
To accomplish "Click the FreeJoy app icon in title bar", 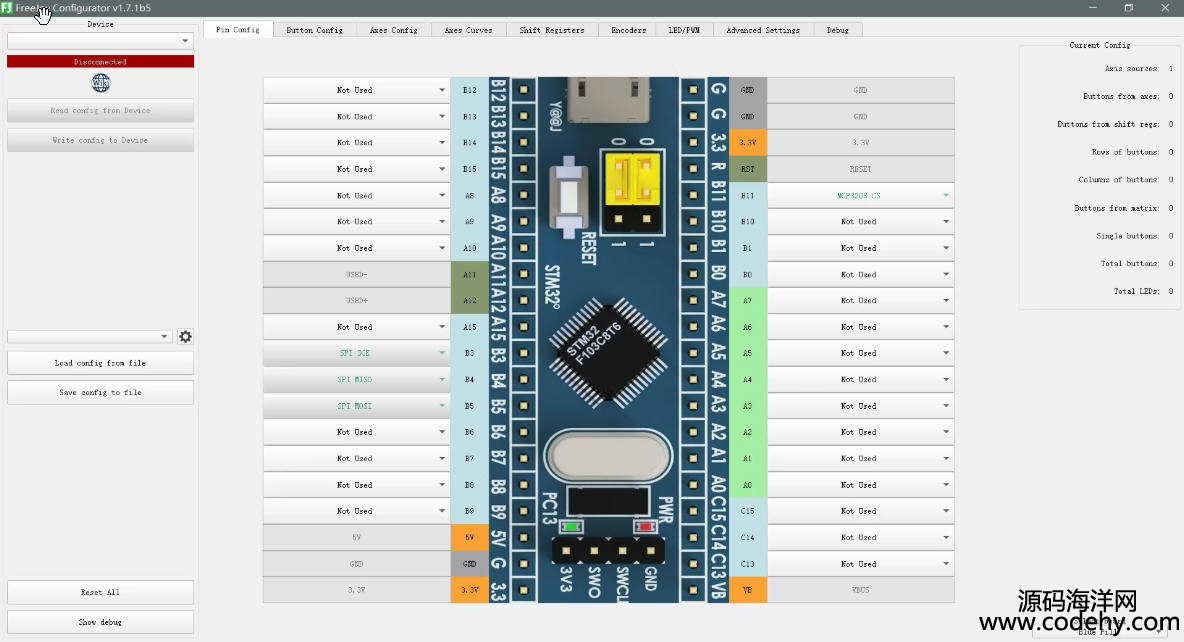I will (x=7, y=8).
